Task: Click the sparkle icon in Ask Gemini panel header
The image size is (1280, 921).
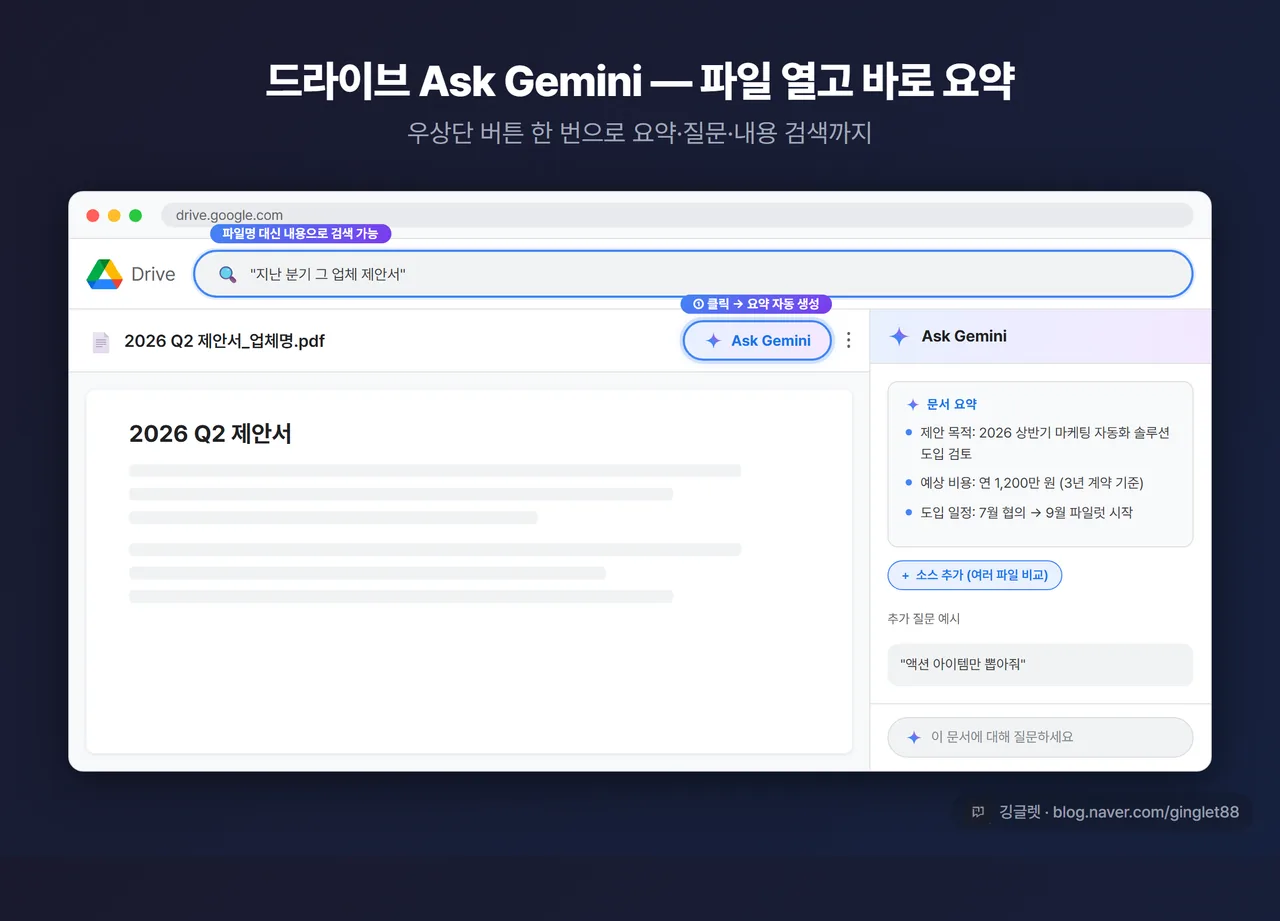Action: 899,336
